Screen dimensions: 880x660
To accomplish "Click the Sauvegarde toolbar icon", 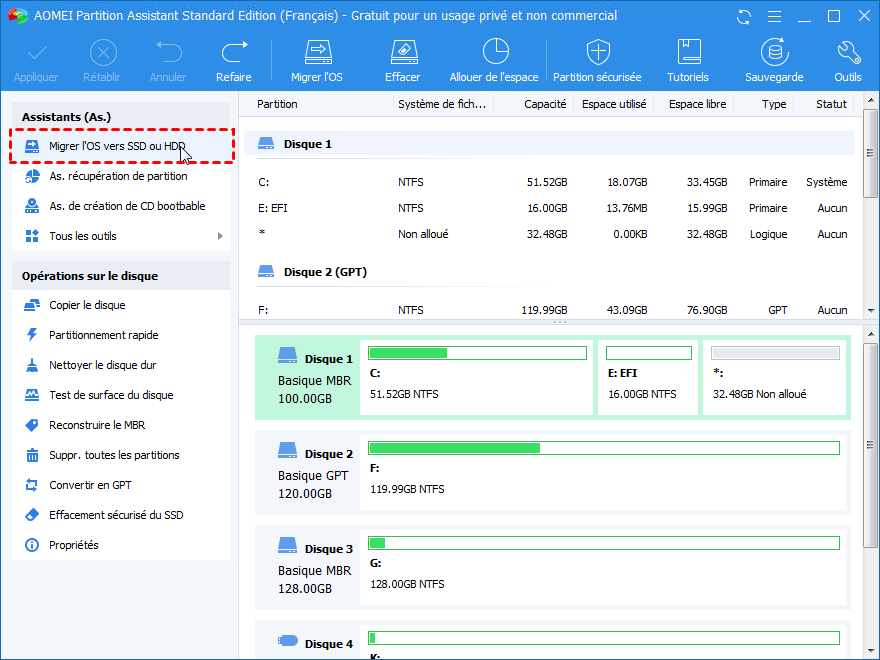I will [773, 60].
